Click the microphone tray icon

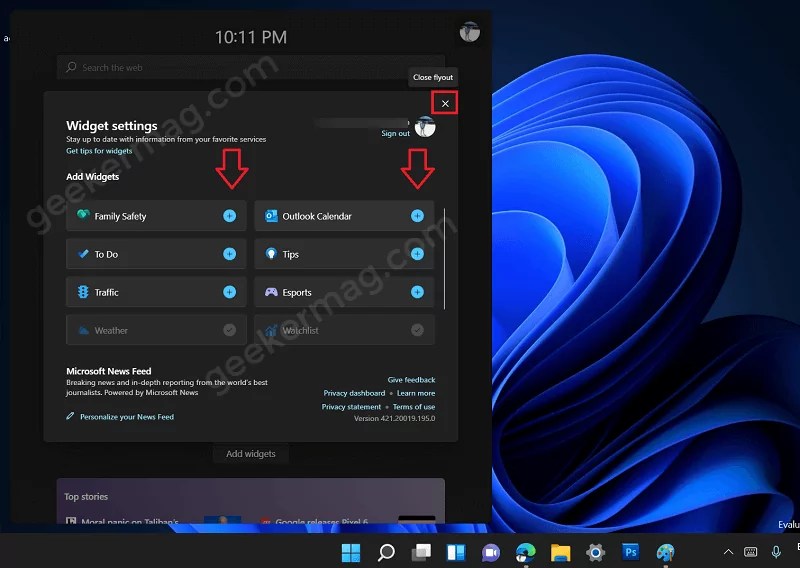click(776, 552)
